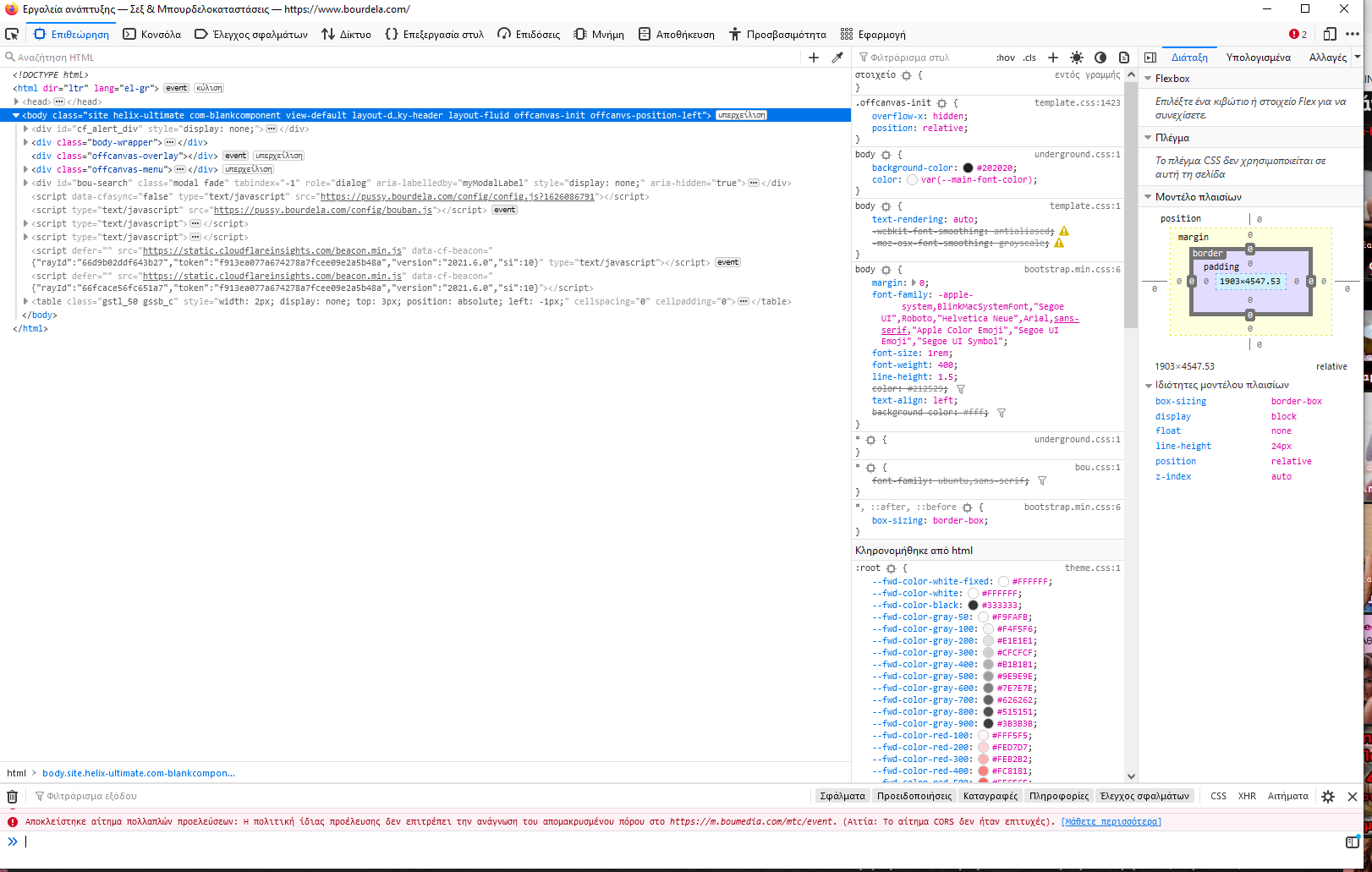
Task: Expand the cf_alert_div node
Action: (x=25, y=129)
